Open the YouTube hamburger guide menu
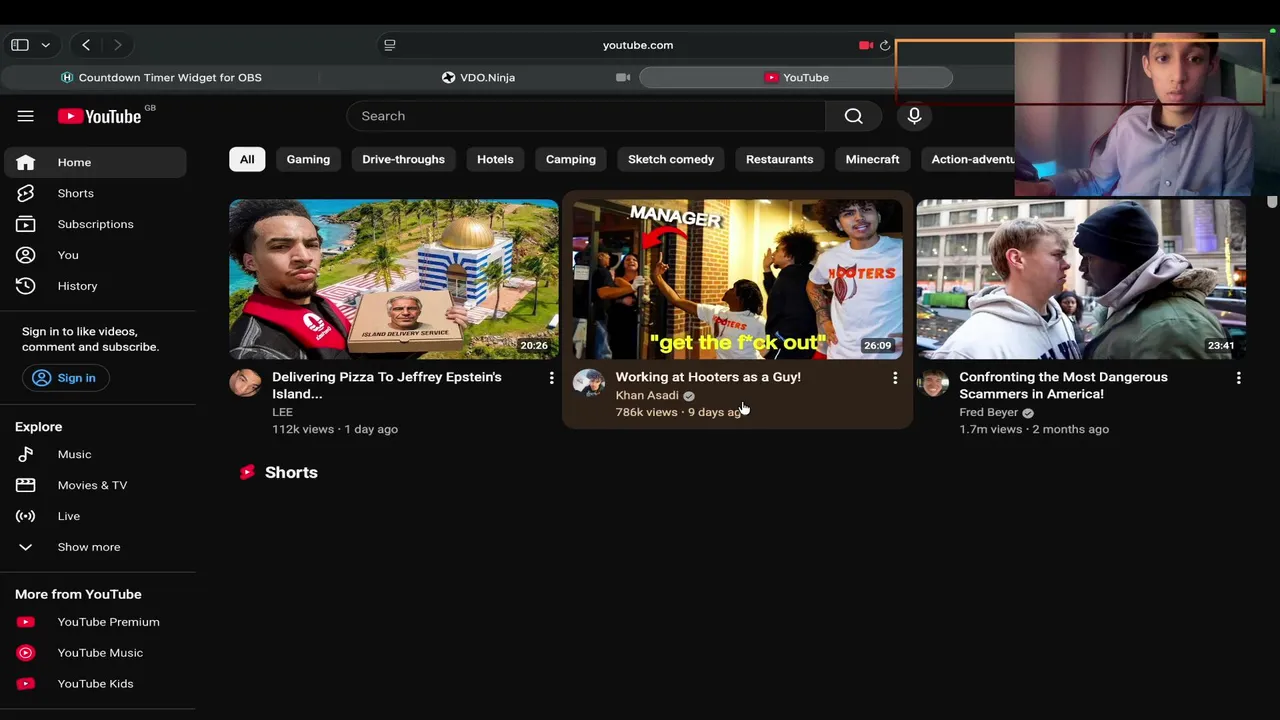This screenshot has height=720, width=1280. 26,116
